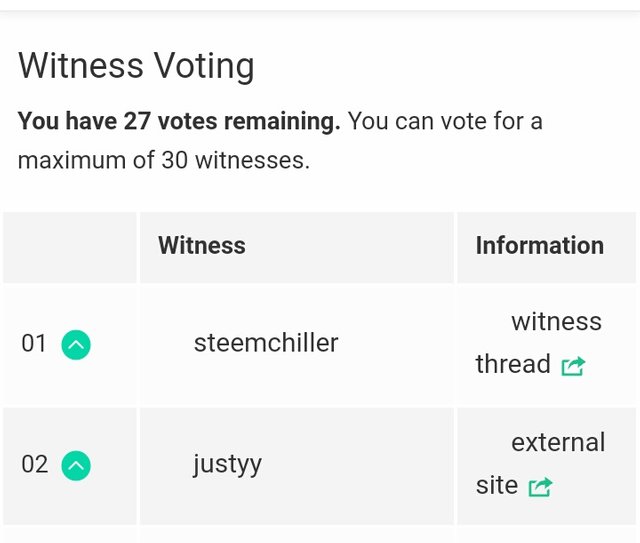Click the word site in justyy's row
Image resolution: width=640 pixels, height=543 pixels.
tap(496, 486)
